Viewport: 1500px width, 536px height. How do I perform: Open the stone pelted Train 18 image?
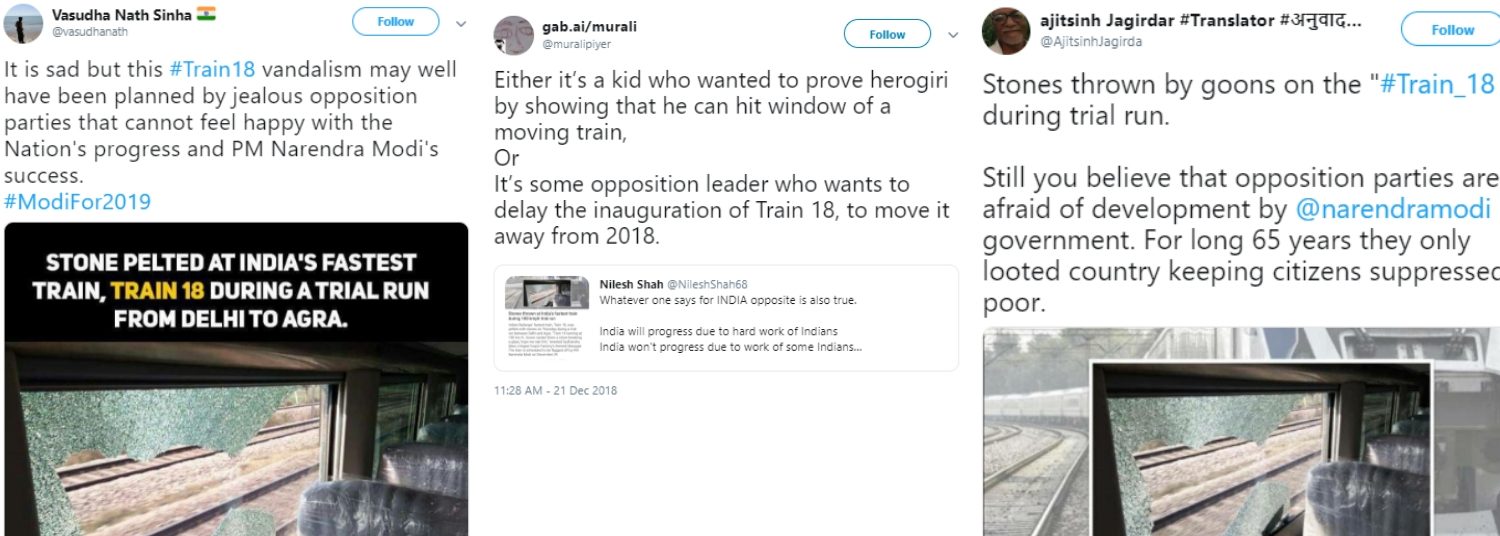236,379
